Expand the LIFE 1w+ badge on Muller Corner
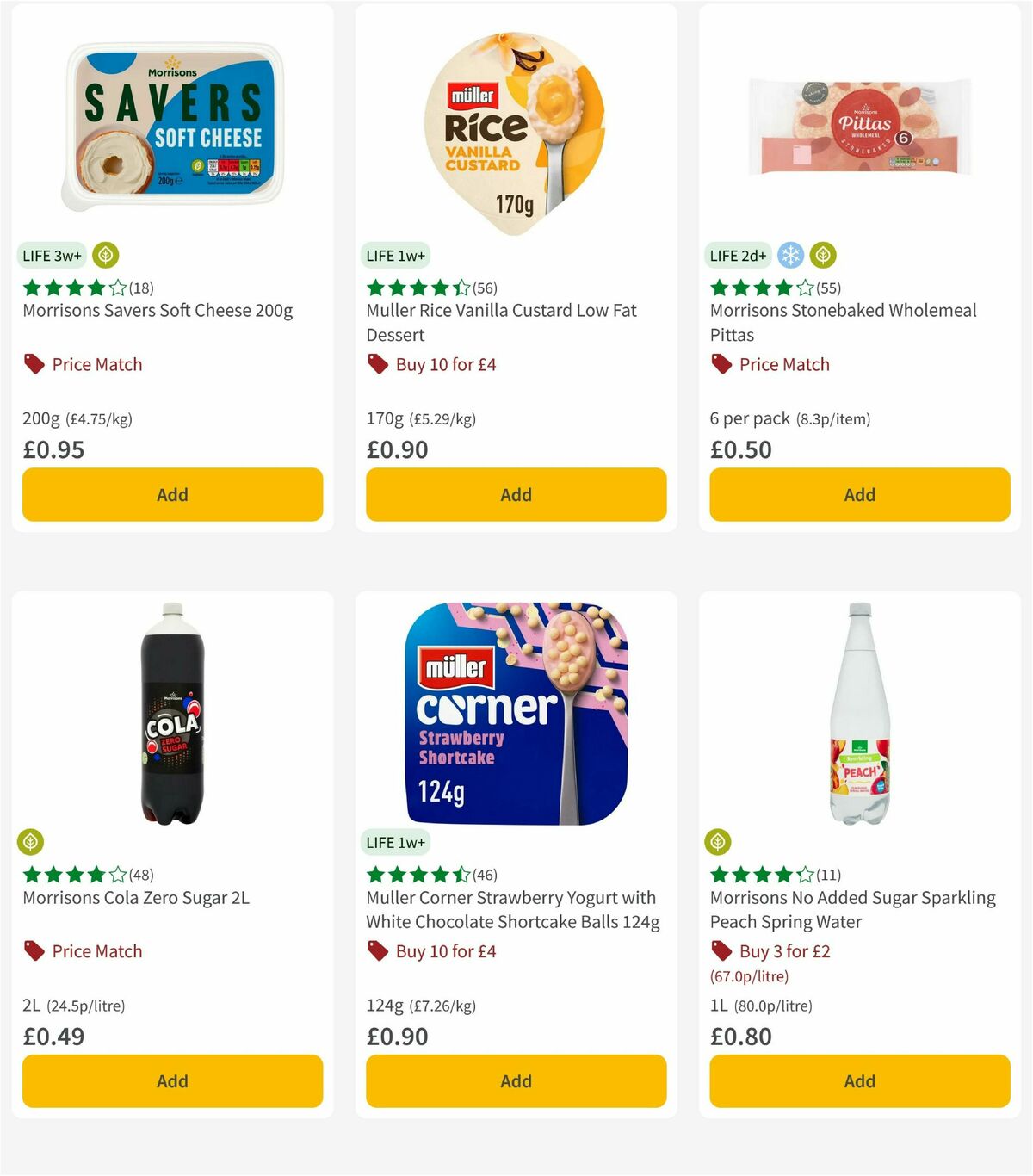Screen dimensions: 1033x1176 point(396,842)
